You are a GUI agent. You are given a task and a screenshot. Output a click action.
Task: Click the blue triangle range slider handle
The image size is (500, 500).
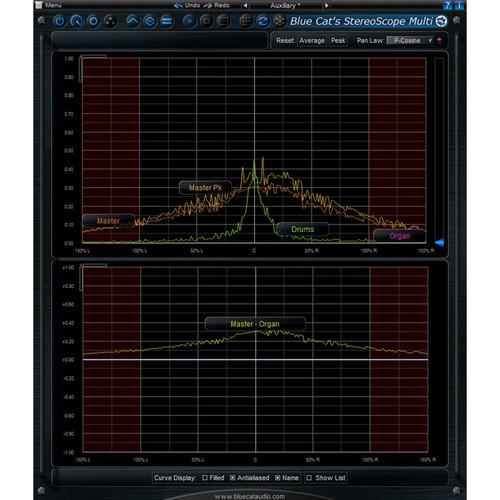coord(439,243)
